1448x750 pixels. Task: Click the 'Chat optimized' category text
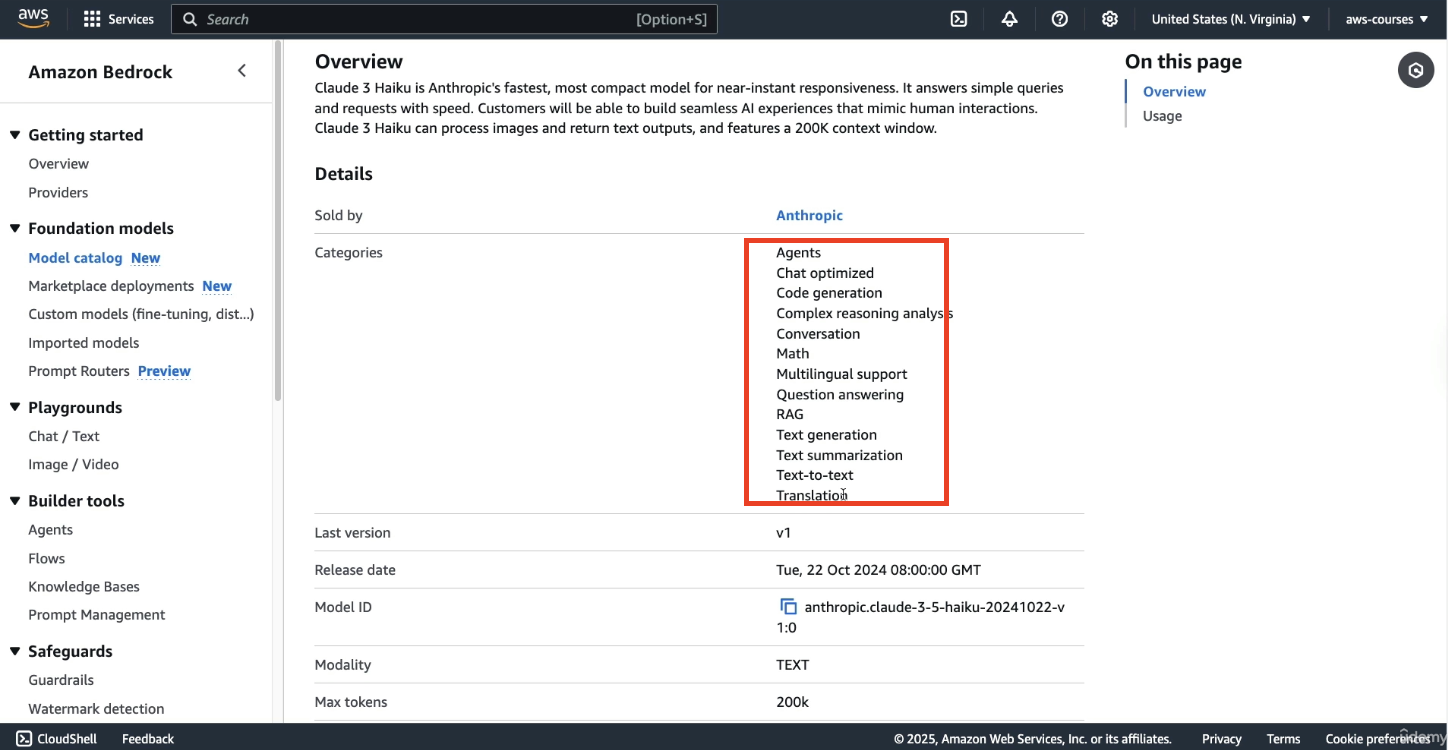[825, 273]
